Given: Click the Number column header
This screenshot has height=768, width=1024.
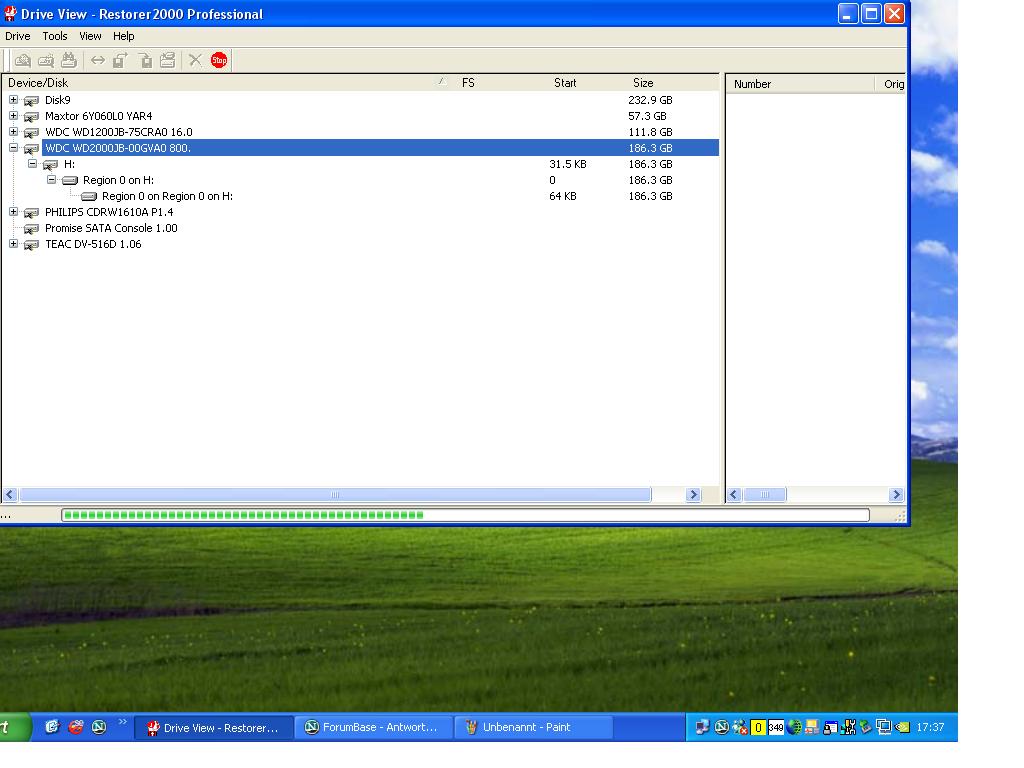Looking at the screenshot, I should [800, 84].
